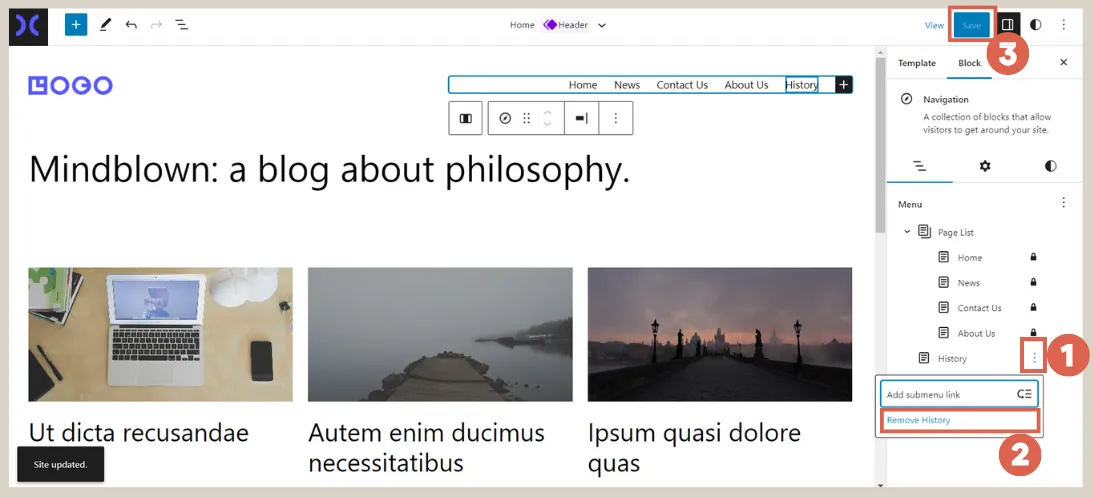
Task: Collapse the Page List tree item
Action: coord(907,232)
